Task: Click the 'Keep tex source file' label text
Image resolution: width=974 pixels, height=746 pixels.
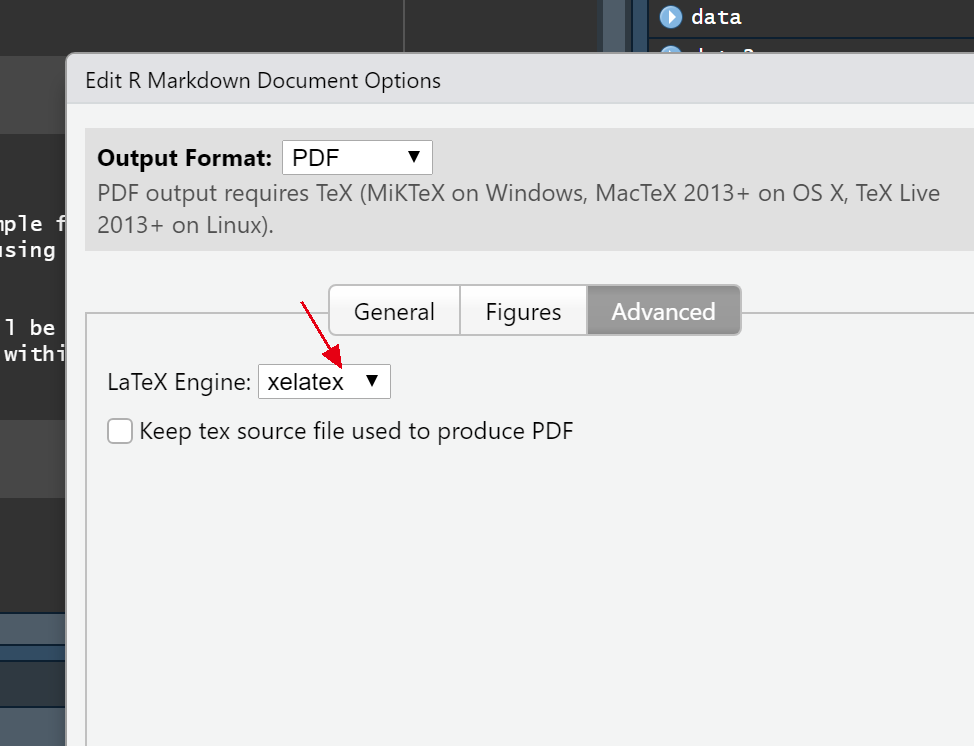Action: pyautogui.click(x=356, y=431)
